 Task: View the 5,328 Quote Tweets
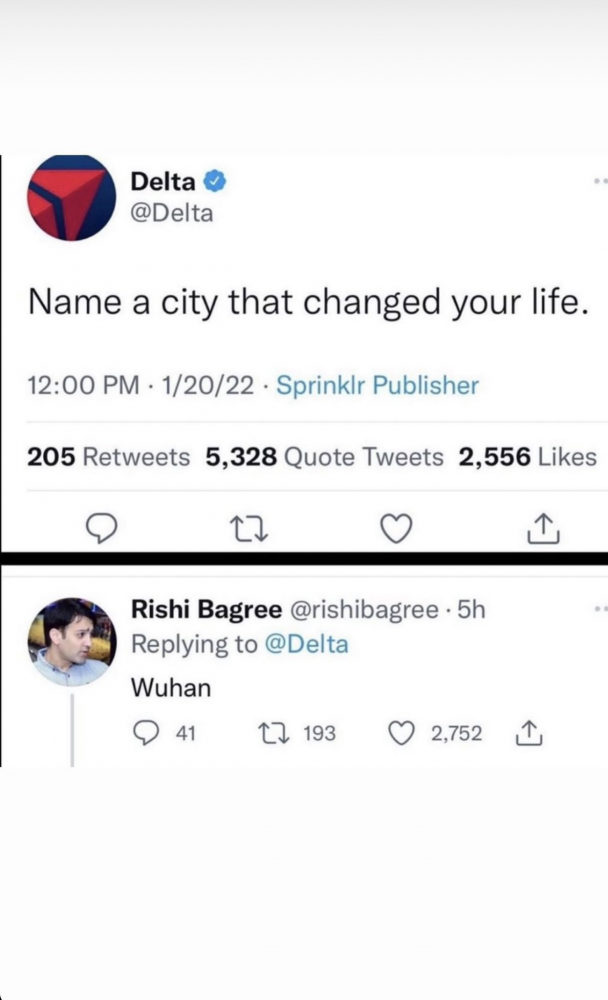coord(324,457)
